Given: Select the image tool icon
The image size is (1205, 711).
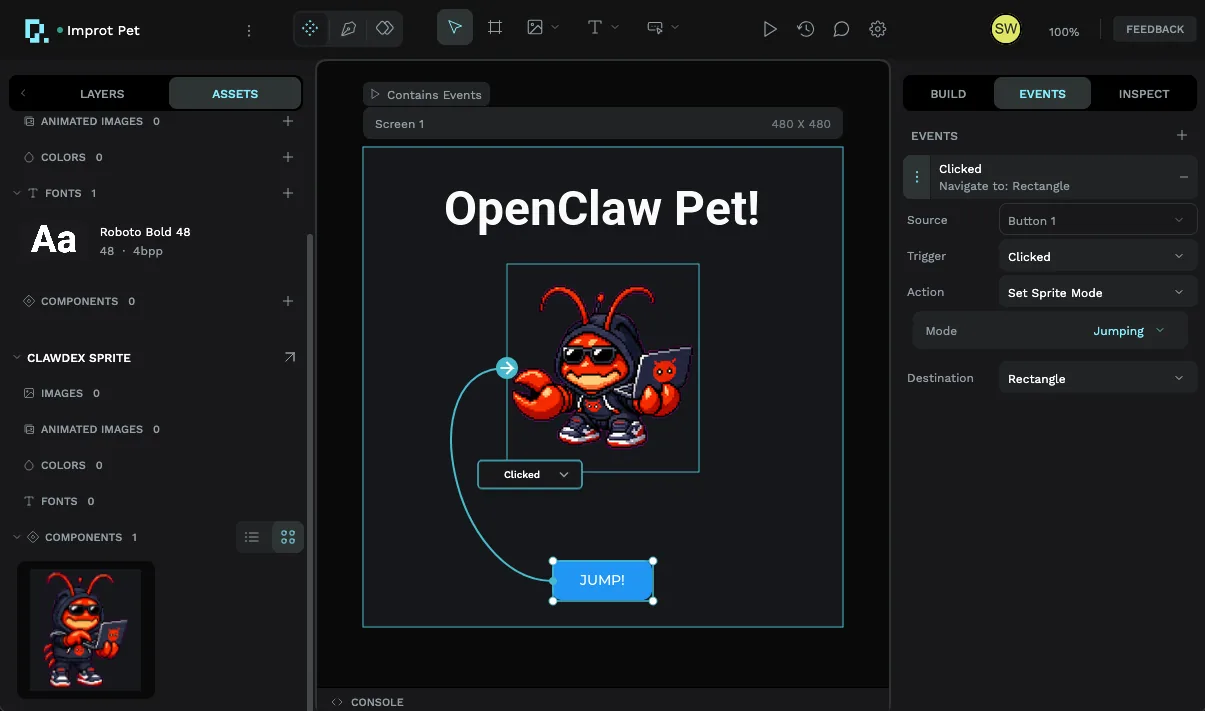Looking at the screenshot, I should (535, 28).
